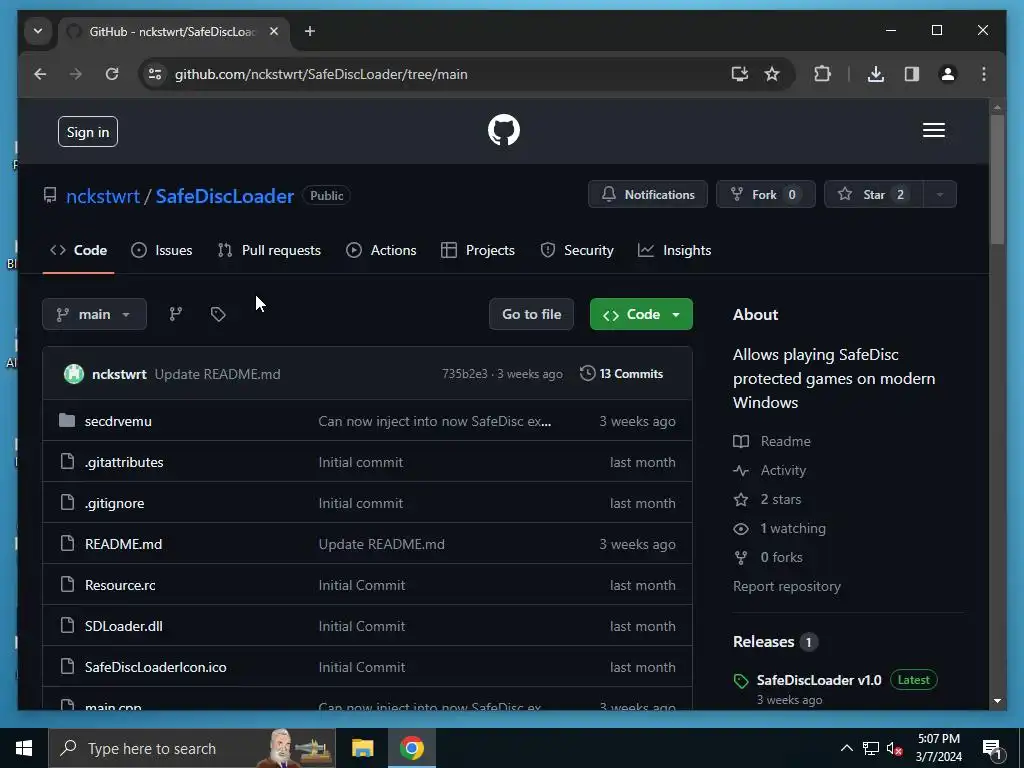
Task: Click the Sign in button
Action: point(88,132)
